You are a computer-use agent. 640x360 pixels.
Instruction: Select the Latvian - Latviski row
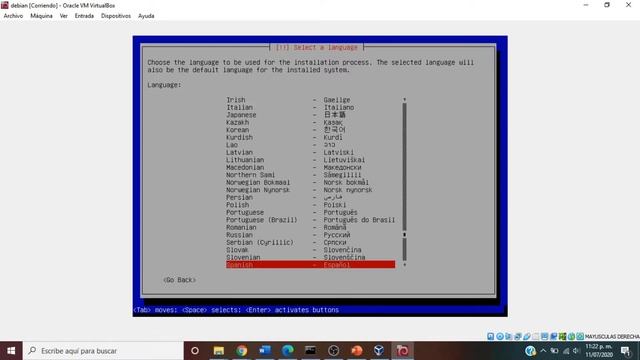pyautogui.click(x=311, y=152)
